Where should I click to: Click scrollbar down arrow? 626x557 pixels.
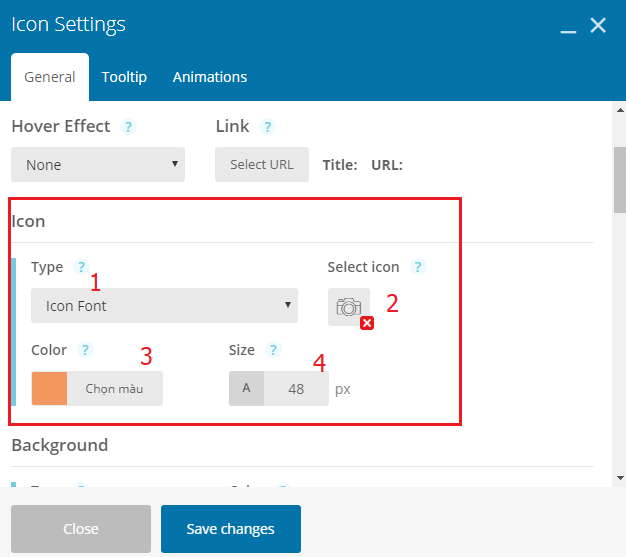pos(620,478)
